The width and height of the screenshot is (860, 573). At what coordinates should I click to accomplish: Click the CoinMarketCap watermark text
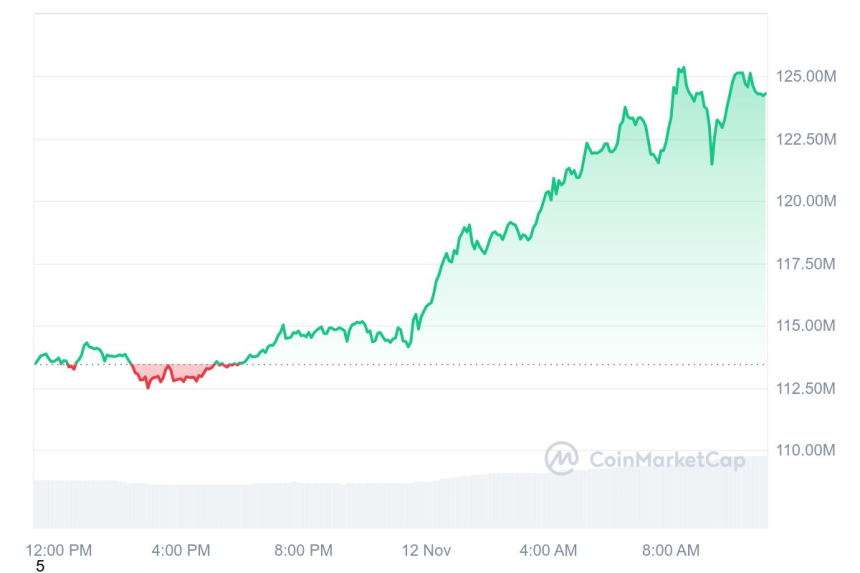(667, 460)
